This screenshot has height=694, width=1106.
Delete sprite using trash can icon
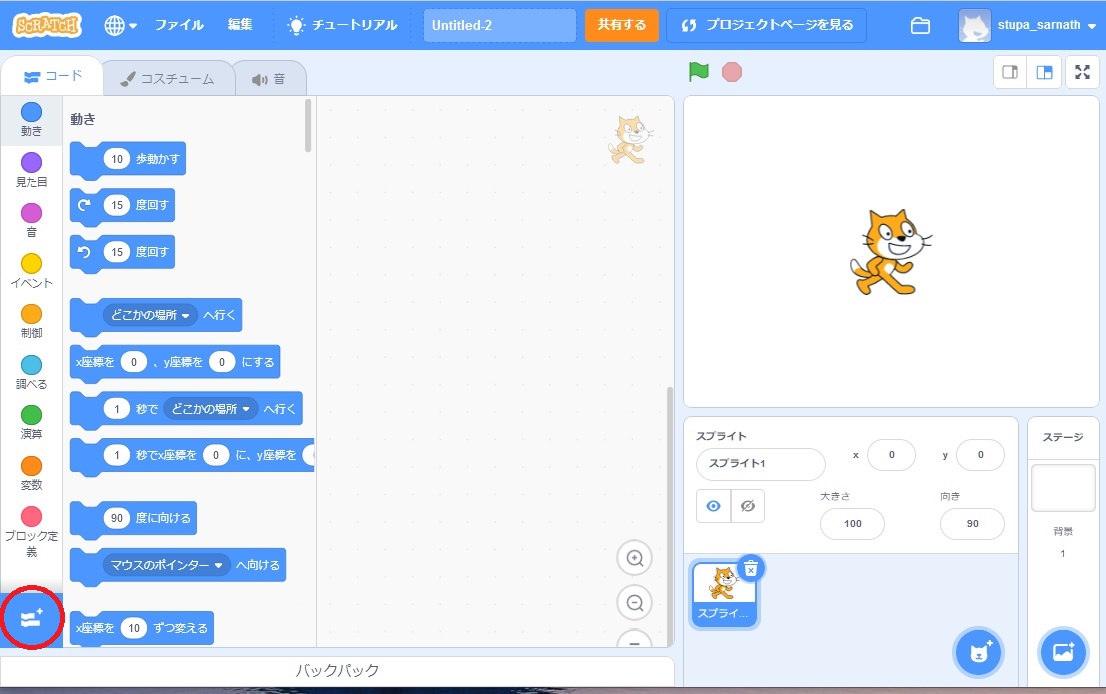pos(751,568)
